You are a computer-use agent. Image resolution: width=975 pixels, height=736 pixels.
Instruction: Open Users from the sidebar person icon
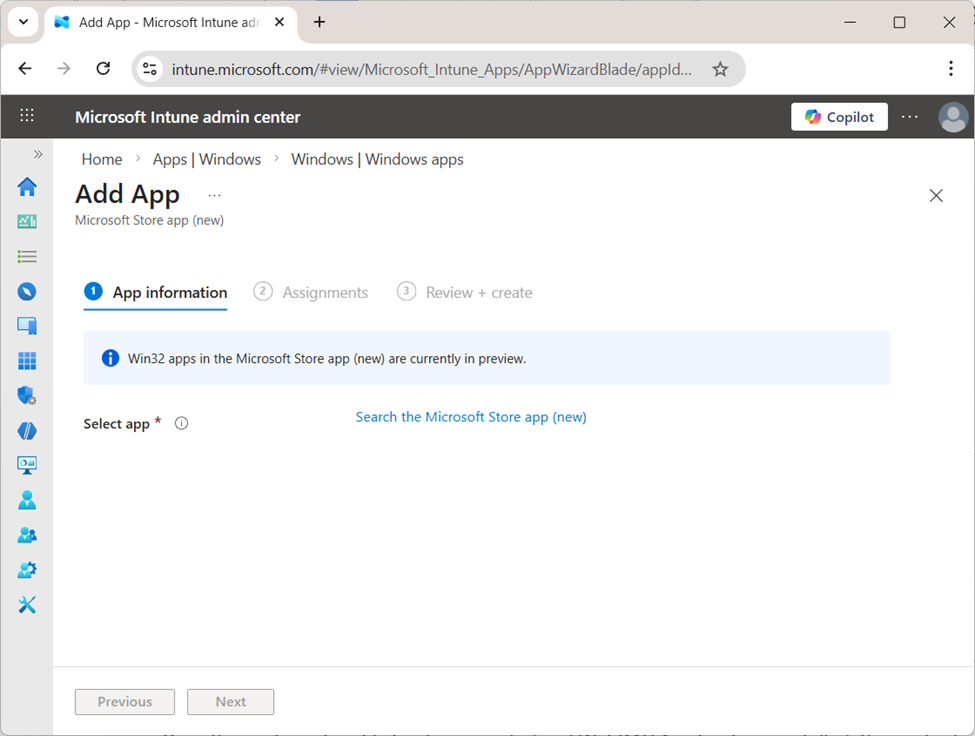point(27,499)
